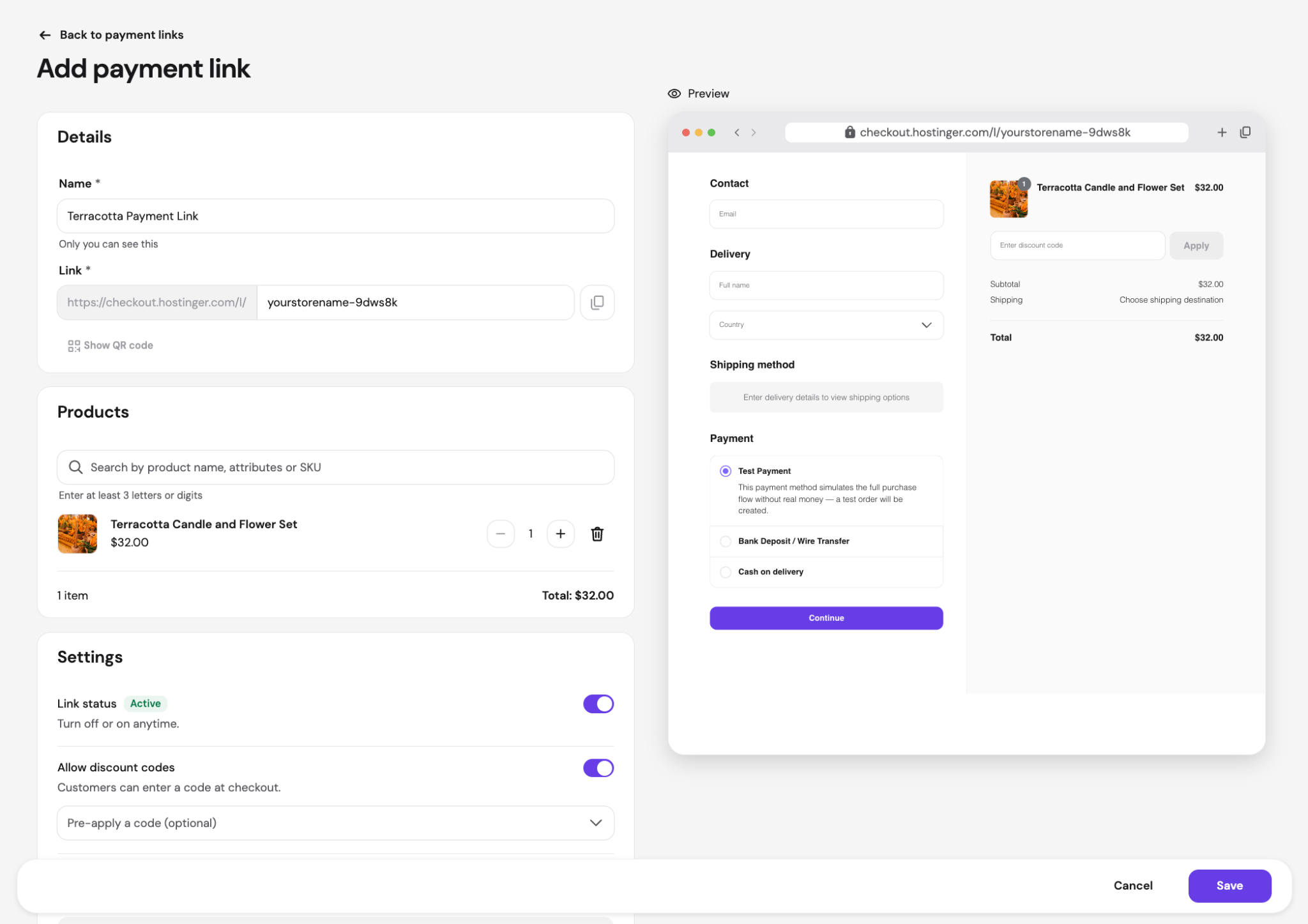The image size is (1308, 924).
Task: Click the quantity badge on preview product image
Action: [x=1024, y=184]
